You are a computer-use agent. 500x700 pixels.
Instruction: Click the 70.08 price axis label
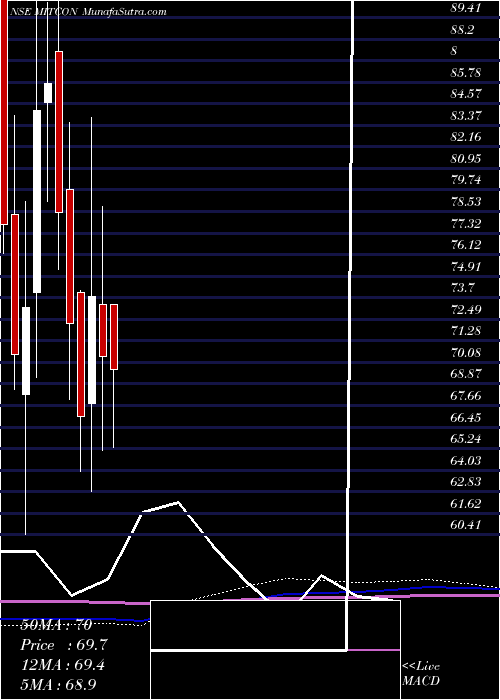point(466,353)
